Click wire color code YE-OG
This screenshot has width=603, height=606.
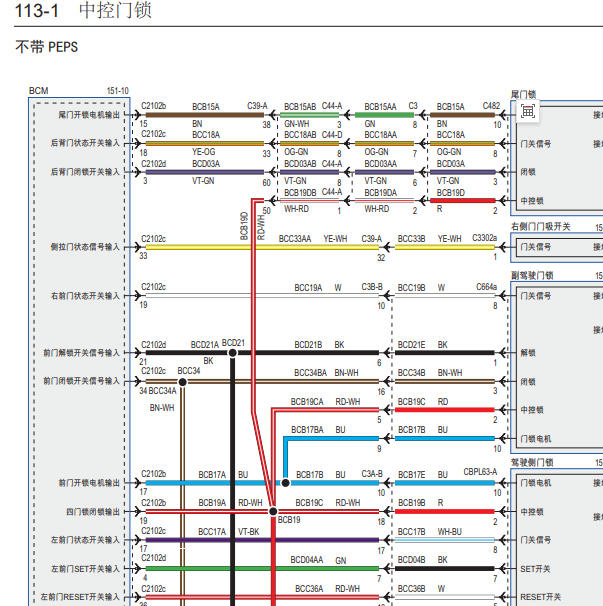(x=204, y=152)
